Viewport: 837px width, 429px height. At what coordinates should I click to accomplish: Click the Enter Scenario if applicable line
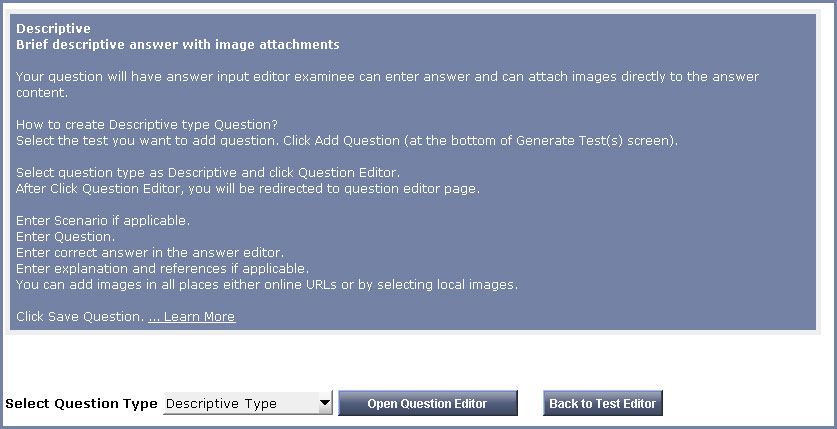coord(103,221)
